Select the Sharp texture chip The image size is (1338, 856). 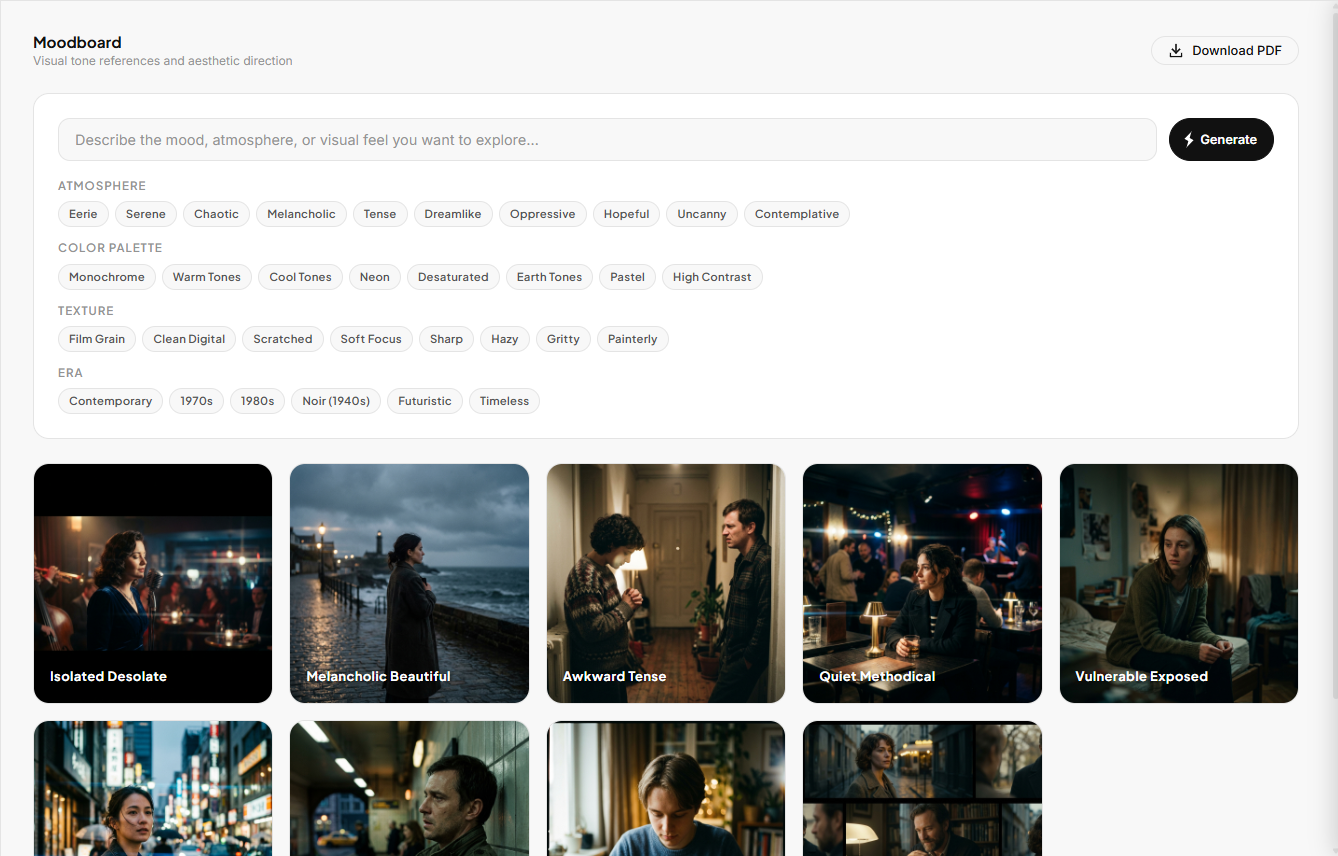click(446, 339)
